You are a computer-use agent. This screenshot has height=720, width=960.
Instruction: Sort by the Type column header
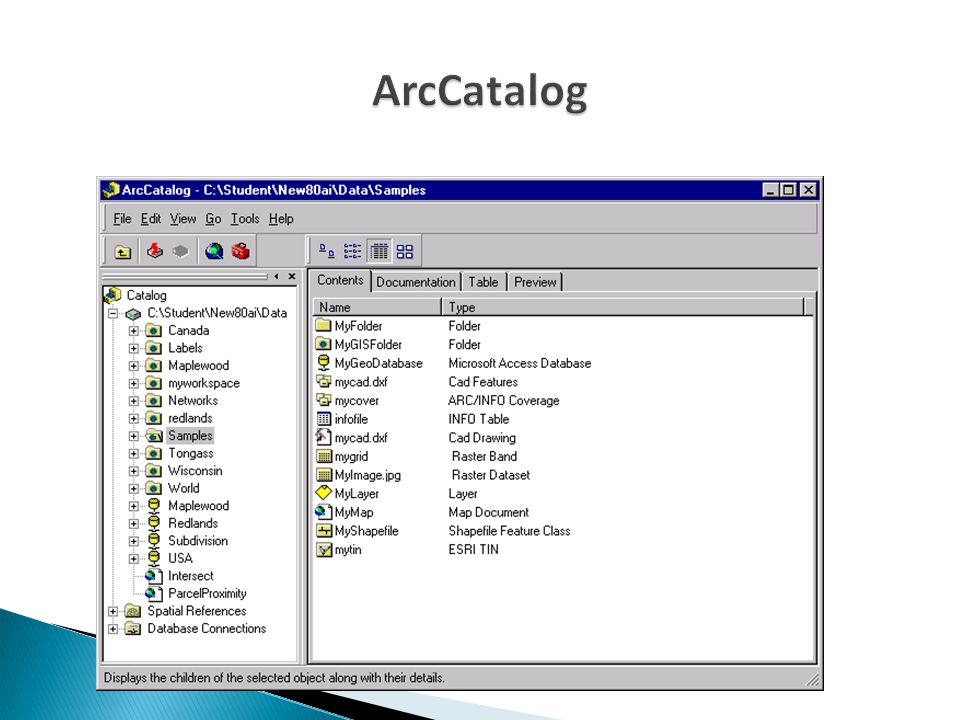click(622, 307)
